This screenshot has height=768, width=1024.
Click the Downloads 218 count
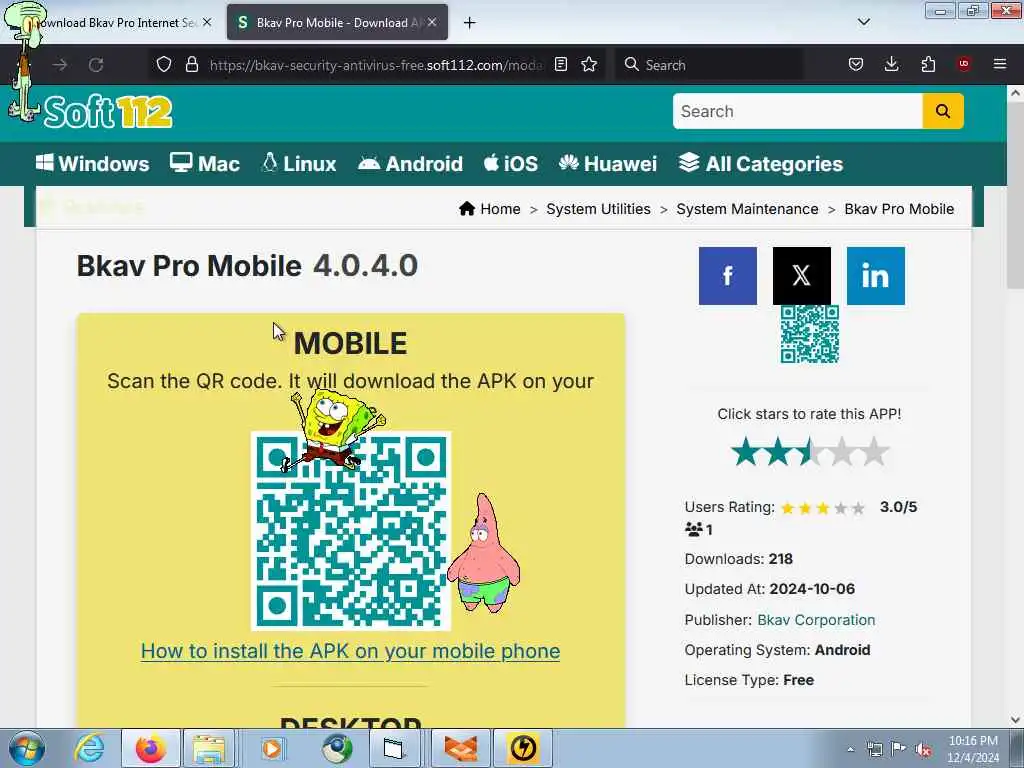point(780,559)
